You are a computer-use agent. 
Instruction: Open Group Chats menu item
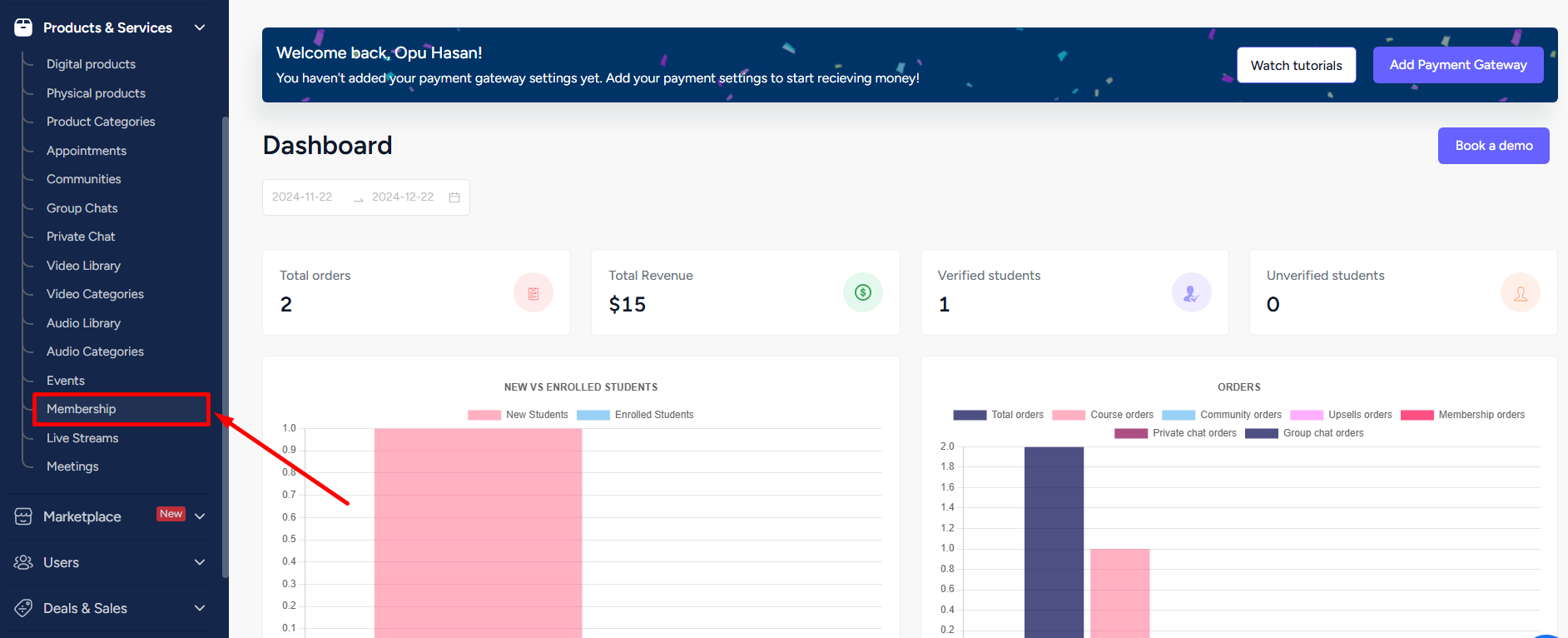coord(82,208)
